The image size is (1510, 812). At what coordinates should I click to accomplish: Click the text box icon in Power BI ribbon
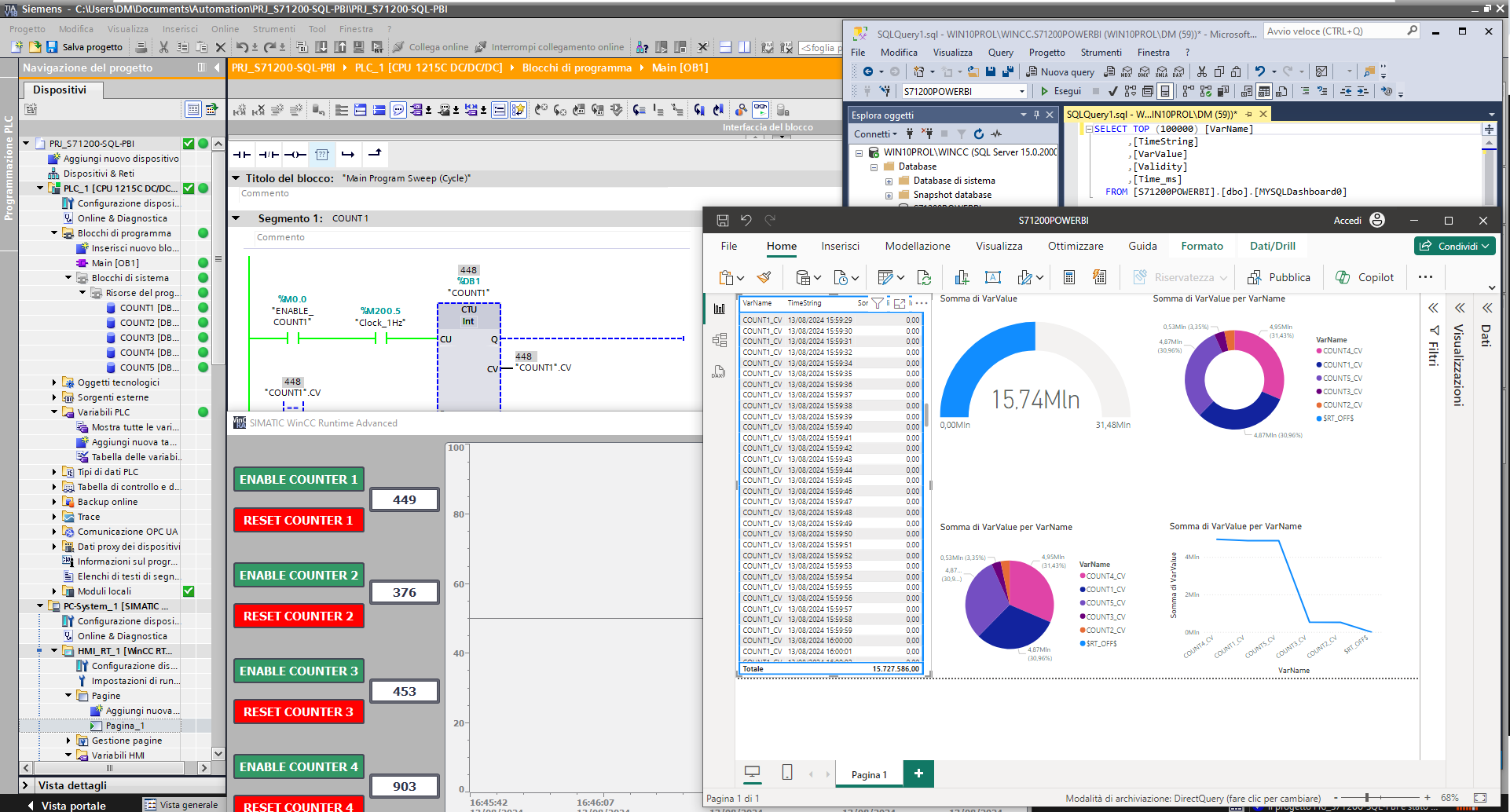993,277
